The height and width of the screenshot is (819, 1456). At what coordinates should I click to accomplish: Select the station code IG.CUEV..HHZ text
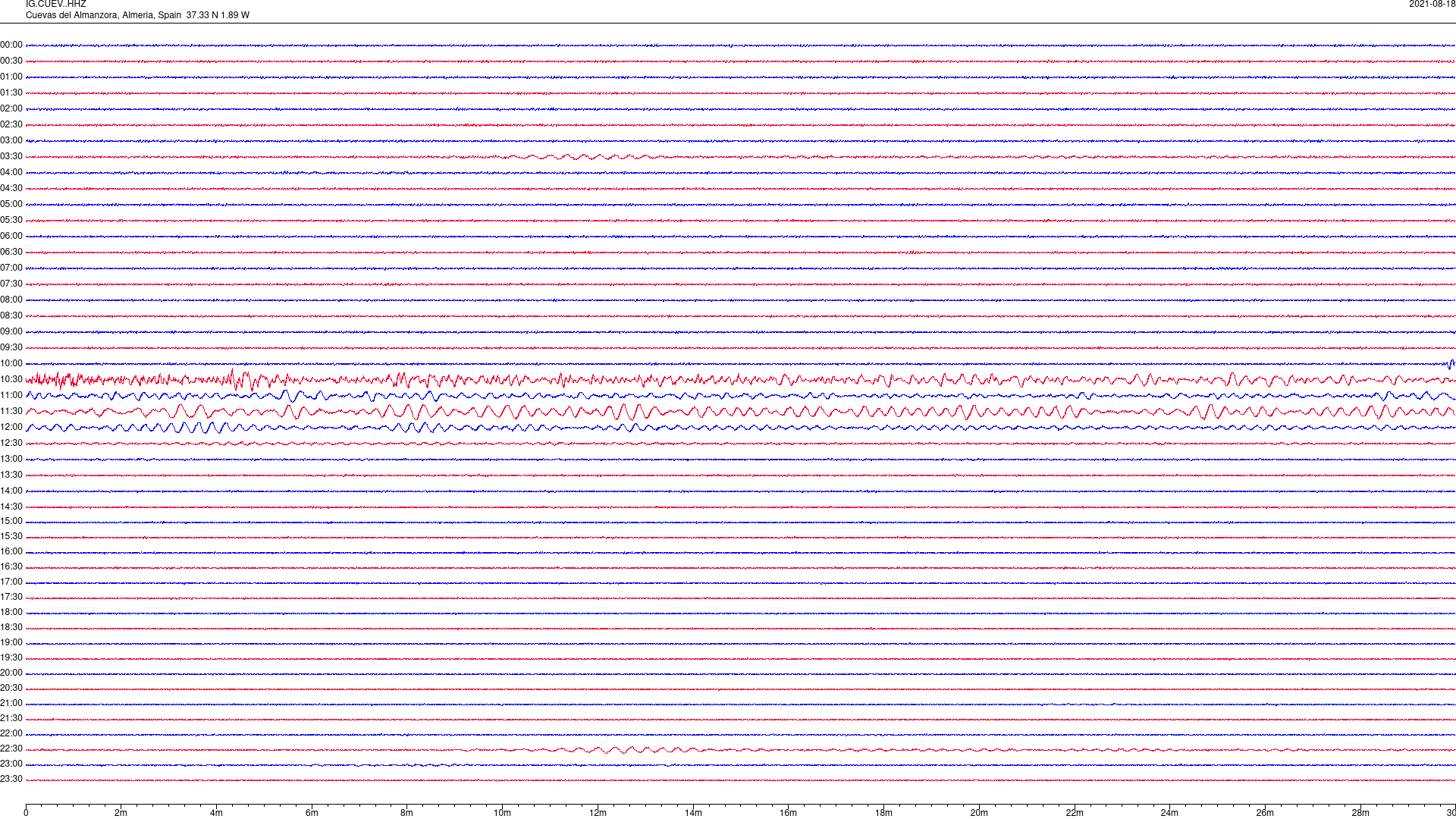pos(55,4)
